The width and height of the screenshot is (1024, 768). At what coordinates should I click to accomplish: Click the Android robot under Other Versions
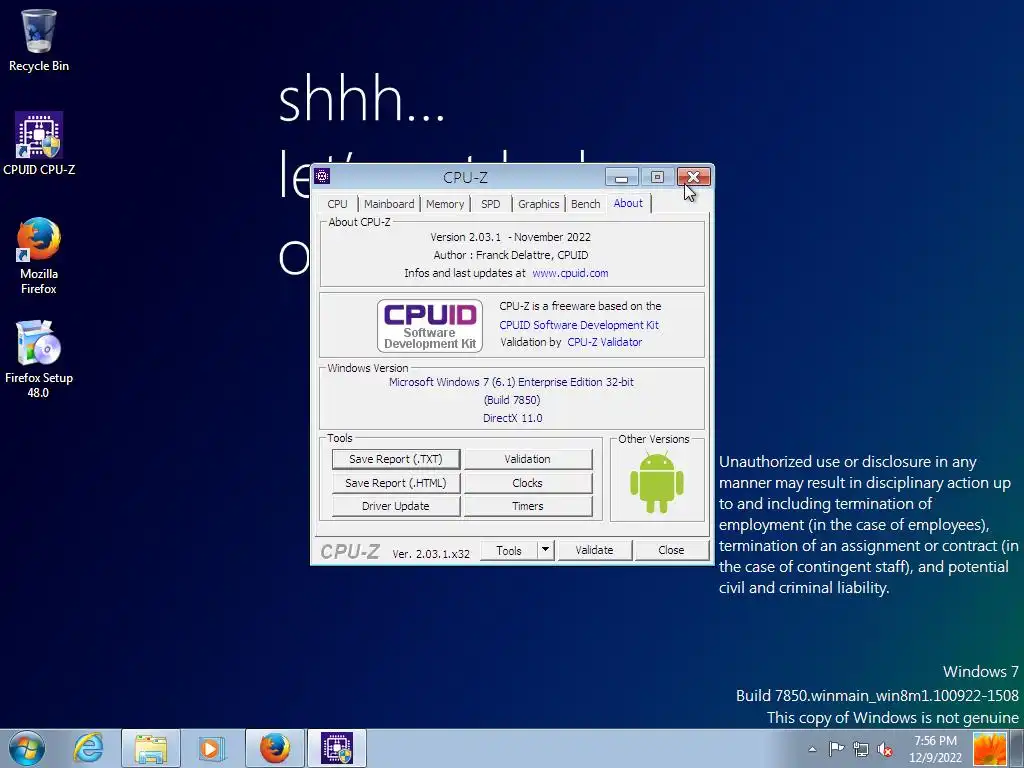[x=657, y=483]
